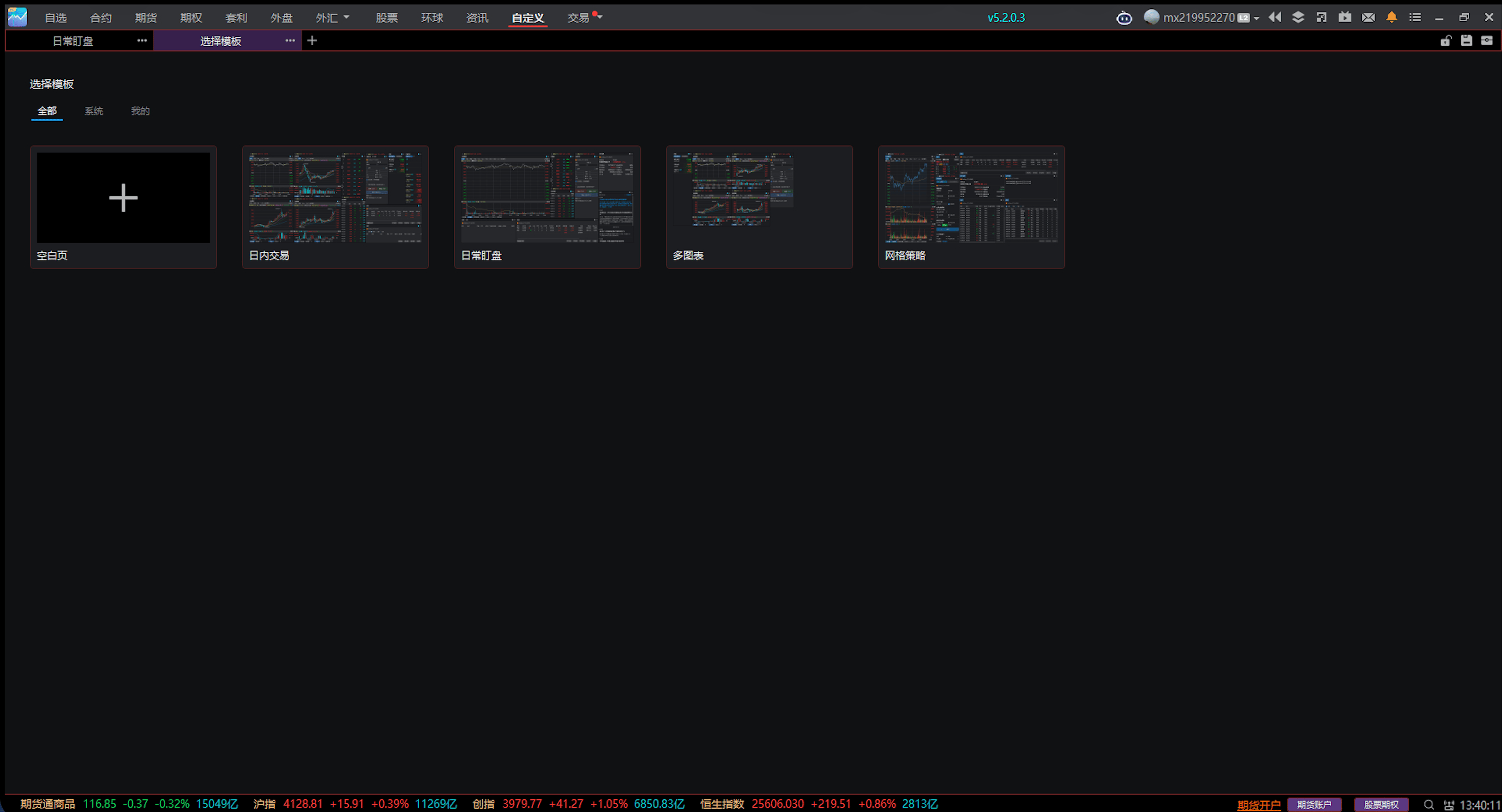Open the 股票 menu

tap(387, 18)
